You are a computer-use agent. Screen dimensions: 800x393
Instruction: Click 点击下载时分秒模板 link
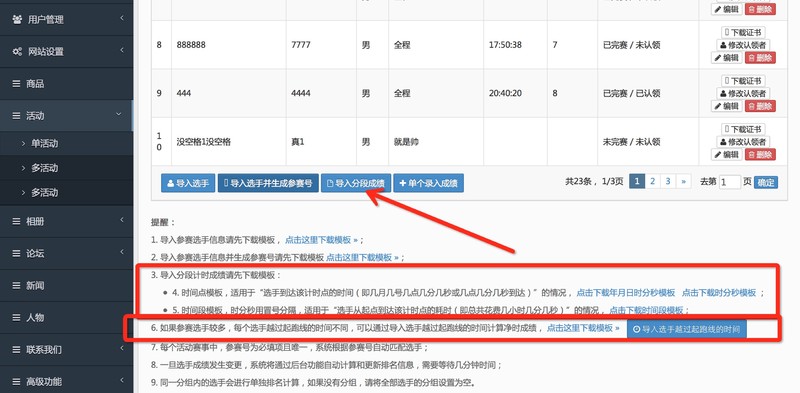click(x=719, y=293)
